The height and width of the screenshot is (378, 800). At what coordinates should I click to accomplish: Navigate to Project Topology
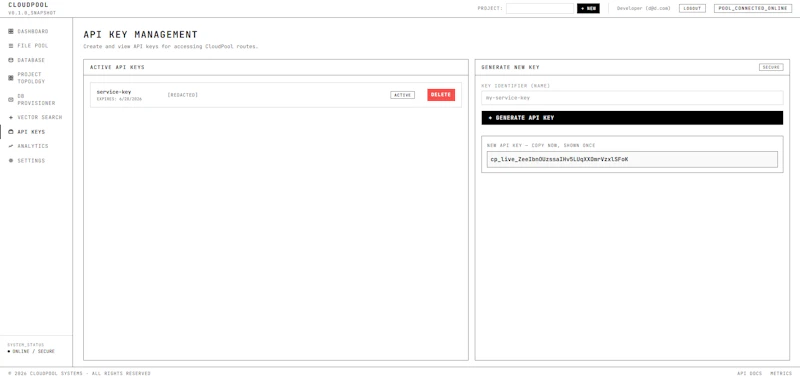[31, 78]
